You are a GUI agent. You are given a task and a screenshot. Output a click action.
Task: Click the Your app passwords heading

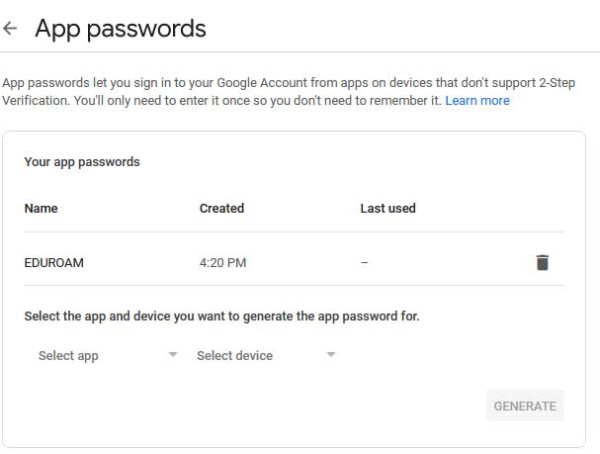pyautogui.click(x=82, y=162)
